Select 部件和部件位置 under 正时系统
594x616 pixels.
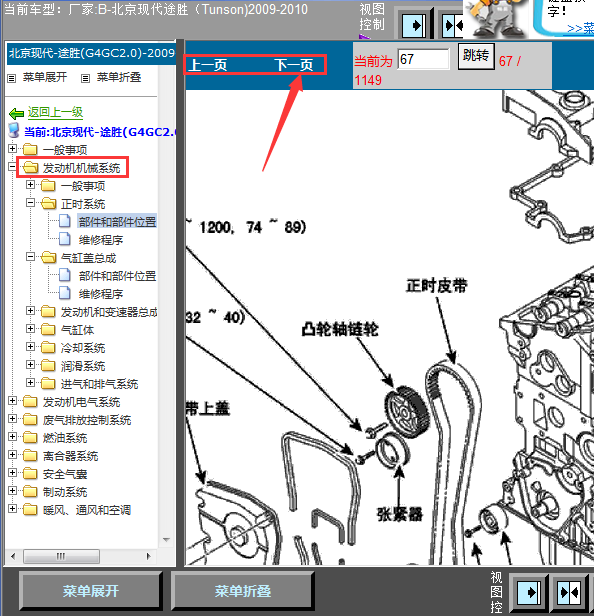pyautogui.click(x=117, y=222)
